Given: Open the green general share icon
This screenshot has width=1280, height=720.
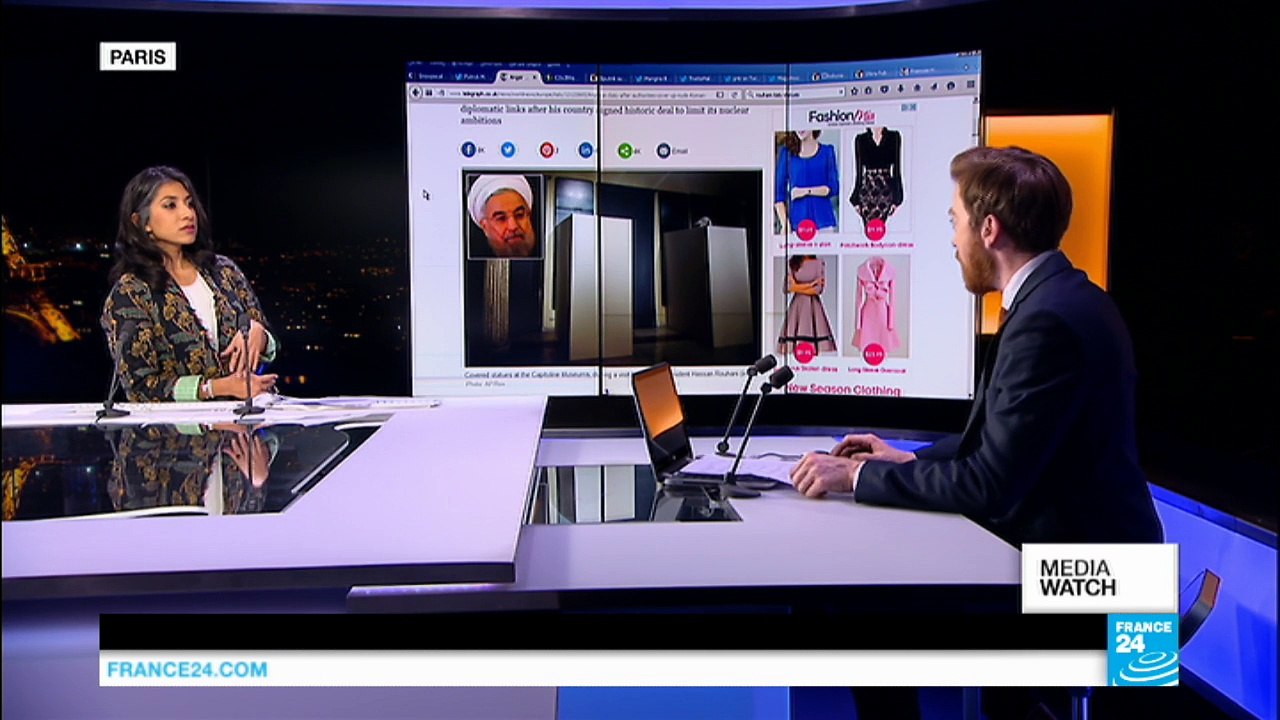Looking at the screenshot, I should 625,151.
